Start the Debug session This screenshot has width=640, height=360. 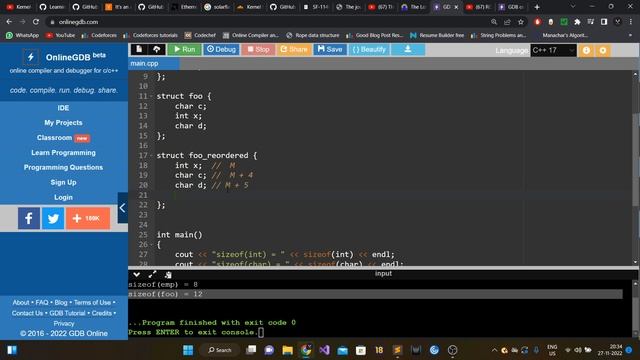(x=221, y=49)
